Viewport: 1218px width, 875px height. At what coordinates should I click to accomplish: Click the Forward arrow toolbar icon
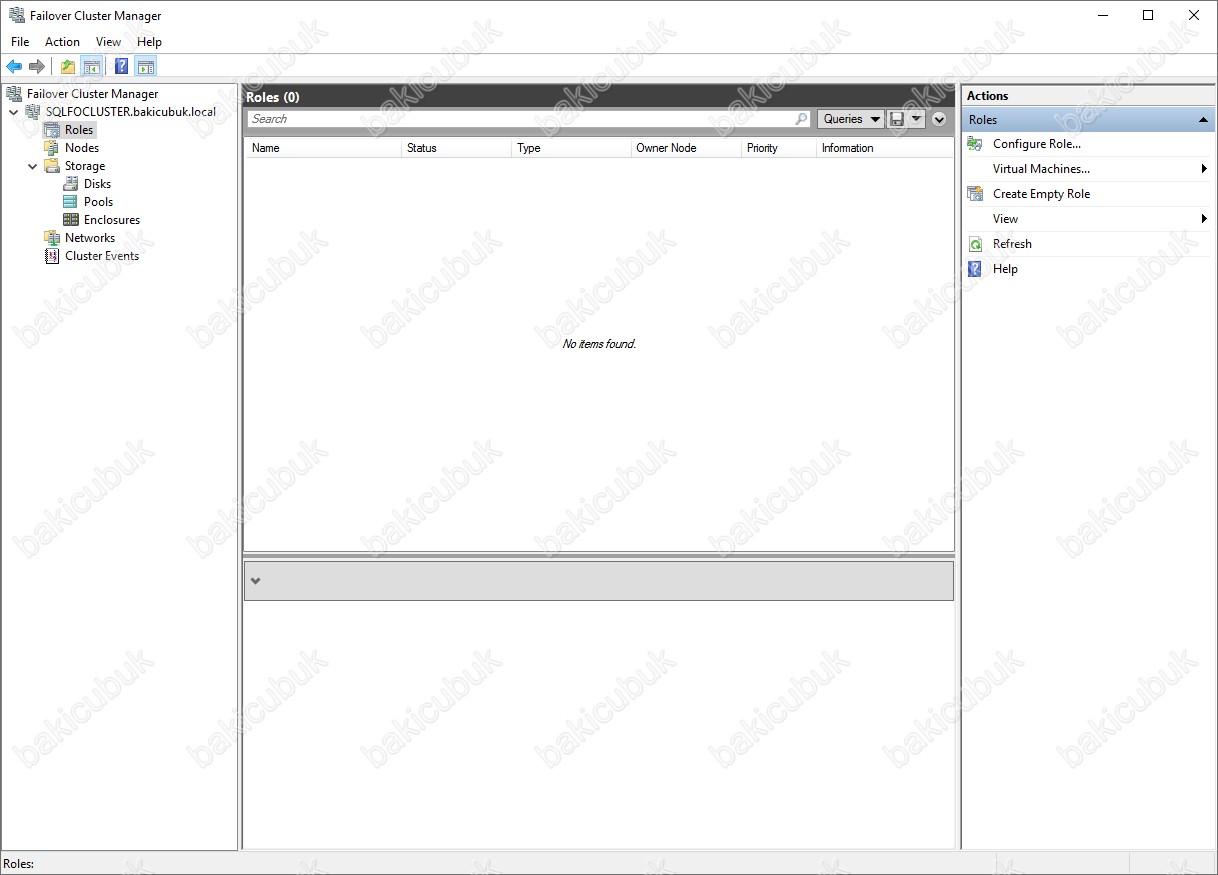pos(37,67)
